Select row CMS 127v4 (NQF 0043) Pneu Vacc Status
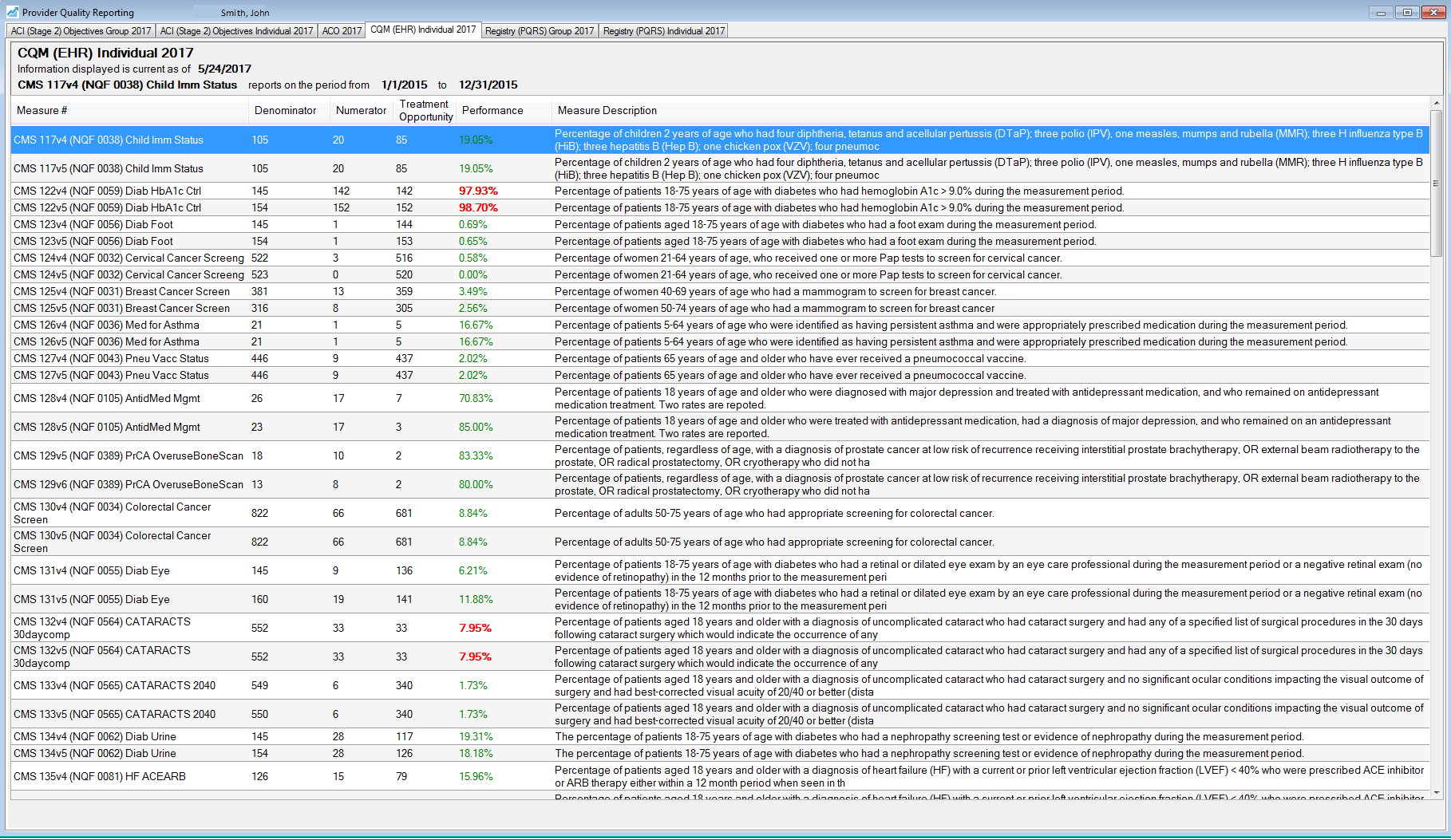Viewport: 1451px width, 840px height. pos(720,359)
